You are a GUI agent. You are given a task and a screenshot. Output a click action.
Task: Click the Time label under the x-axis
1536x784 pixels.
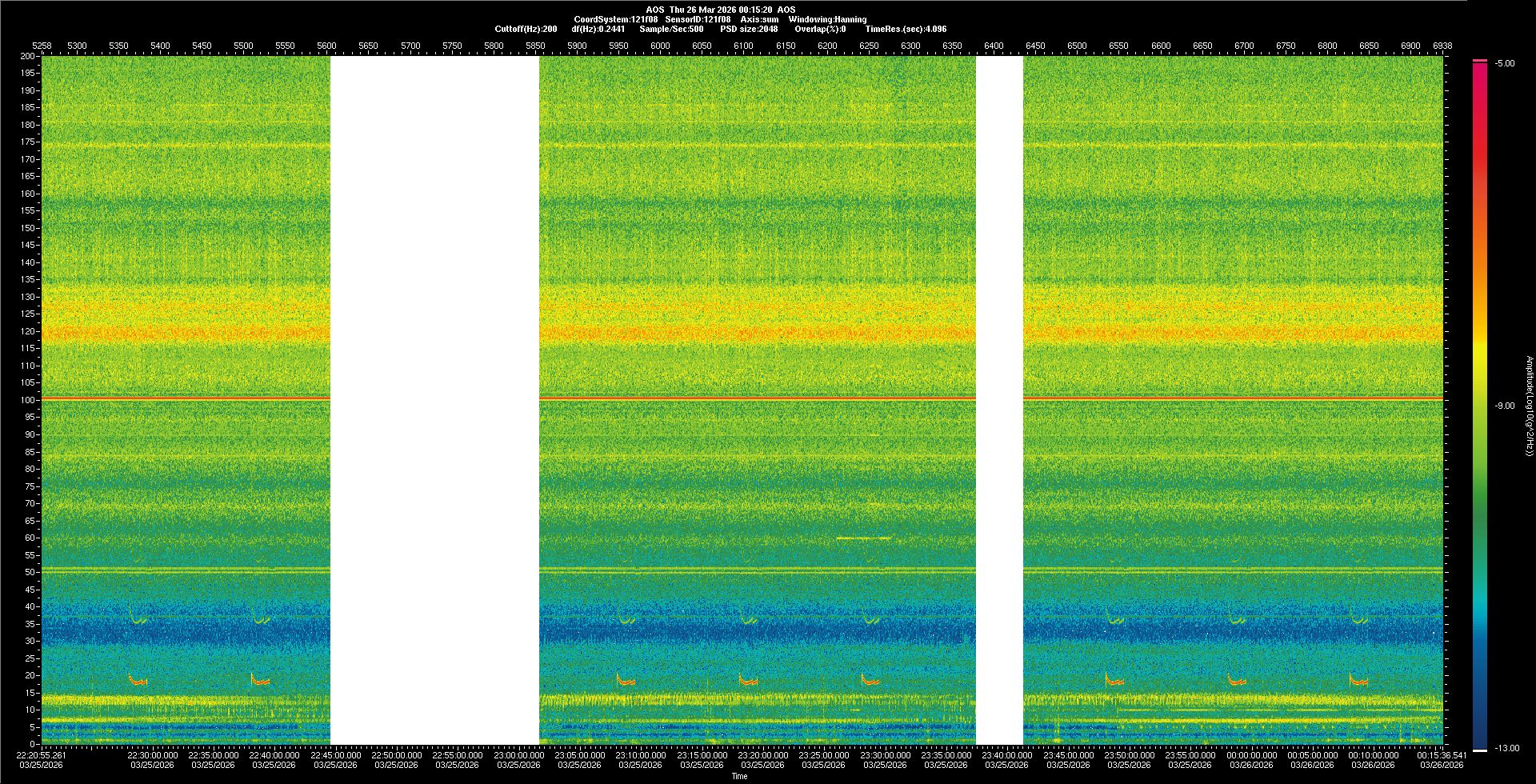739,776
